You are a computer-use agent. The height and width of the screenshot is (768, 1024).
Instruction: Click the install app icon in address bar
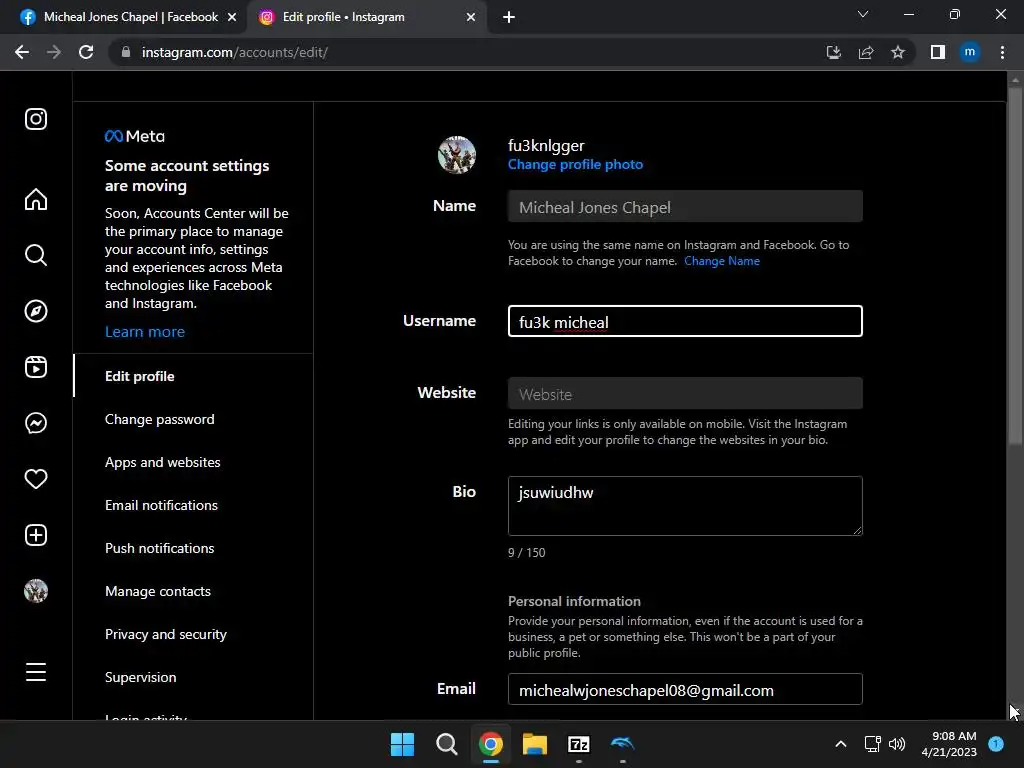834,52
